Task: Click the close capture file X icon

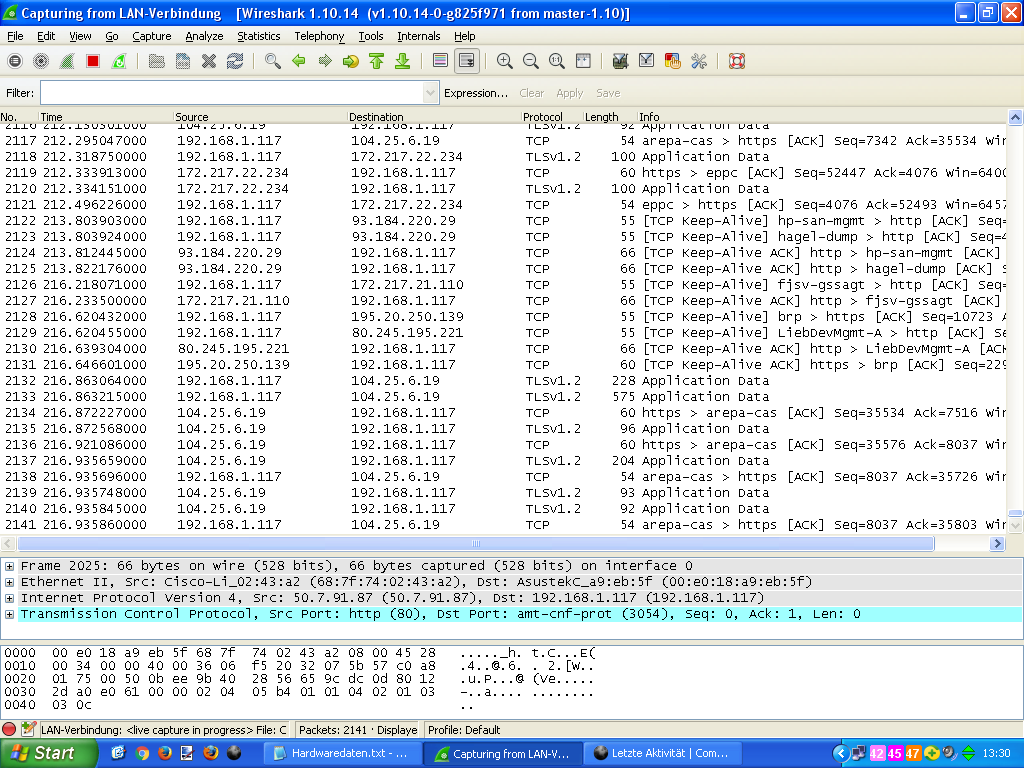Action: [209, 61]
